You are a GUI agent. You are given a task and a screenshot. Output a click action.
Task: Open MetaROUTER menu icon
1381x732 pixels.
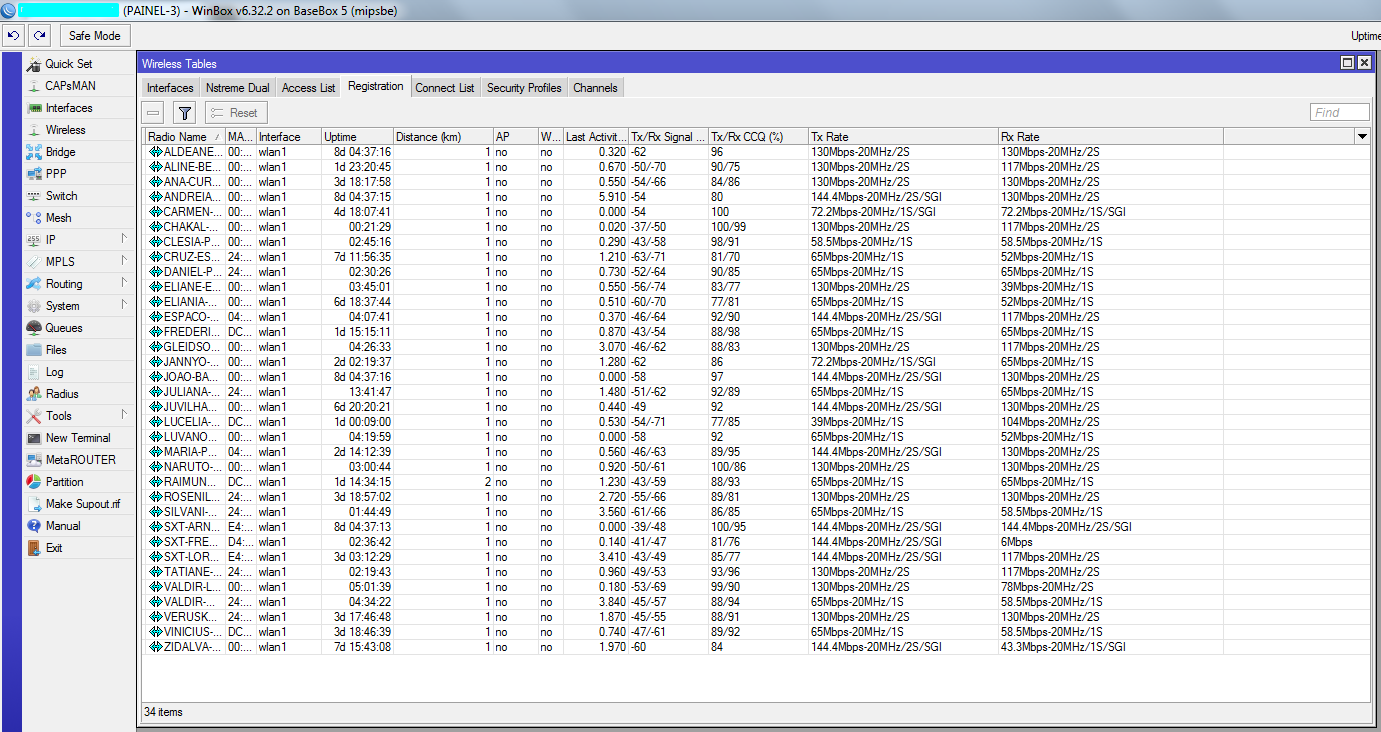tap(34, 460)
